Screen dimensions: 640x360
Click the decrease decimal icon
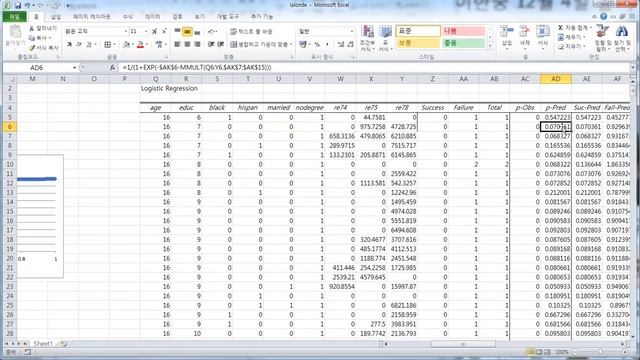350,44
